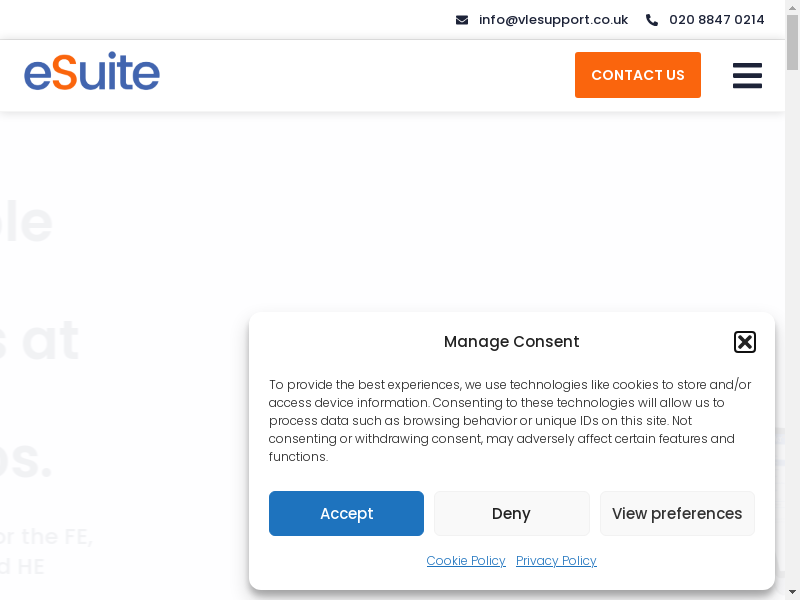Open the info@vlesupport.co.uk email link

tap(553, 20)
